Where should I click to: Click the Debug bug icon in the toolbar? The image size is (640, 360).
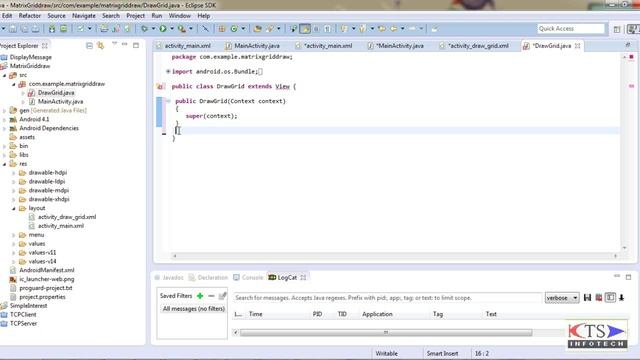(144, 29)
